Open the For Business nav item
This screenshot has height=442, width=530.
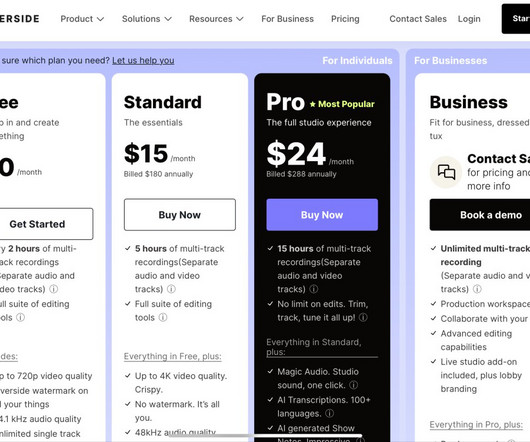coord(287,19)
